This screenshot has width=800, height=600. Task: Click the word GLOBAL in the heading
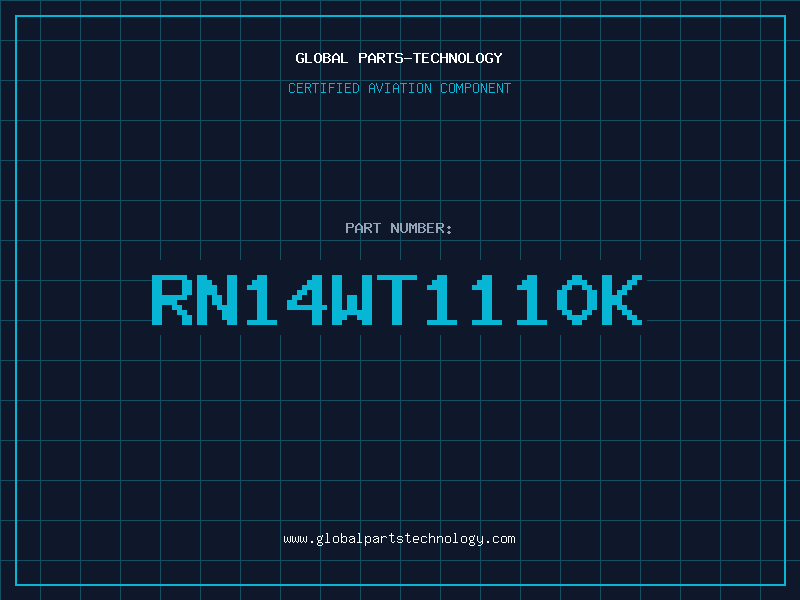[x=321, y=58]
